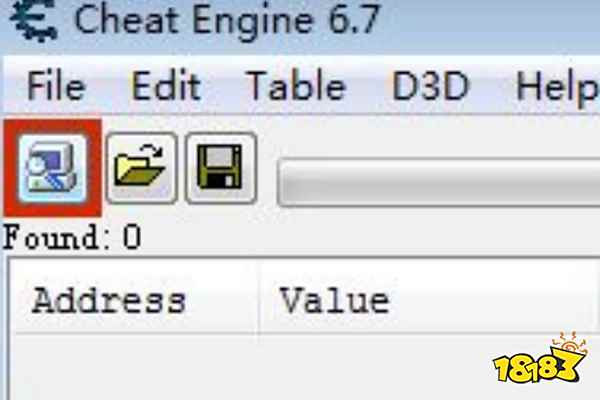Screen dimensions: 600x400
Task: Click the Found: 0 label
Action: tap(72, 237)
